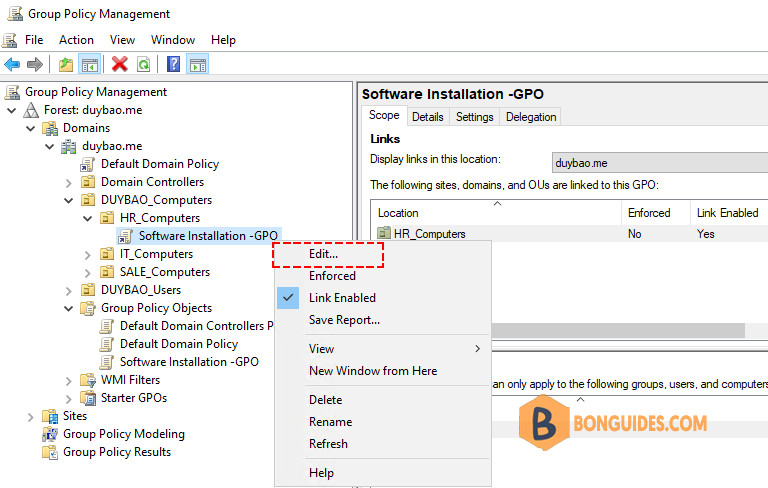The width and height of the screenshot is (768, 488).
Task: Select New Window from Here
Action: coord(384,371)
